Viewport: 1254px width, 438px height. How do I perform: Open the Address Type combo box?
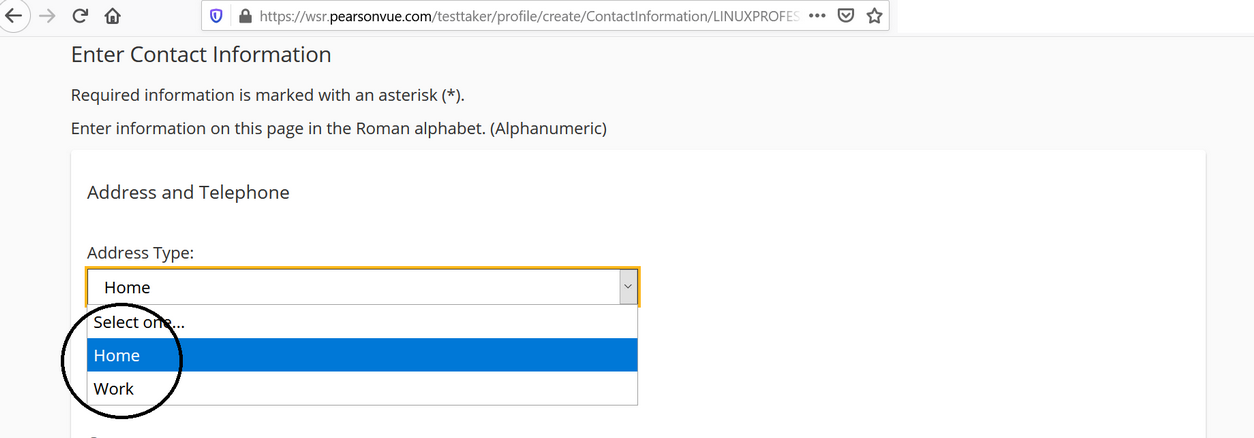(363, 287)
